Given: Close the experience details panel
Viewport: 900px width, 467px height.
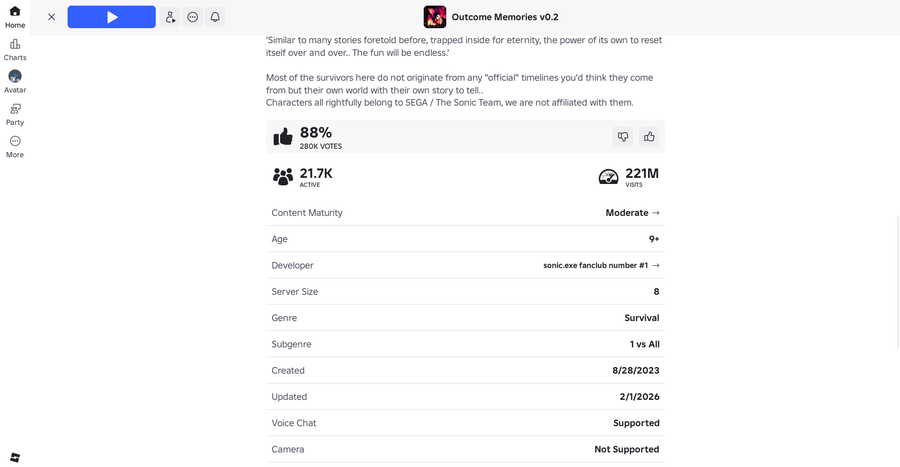Looking at the screenshot, I should pyautogui.click(x=51, y=17).
